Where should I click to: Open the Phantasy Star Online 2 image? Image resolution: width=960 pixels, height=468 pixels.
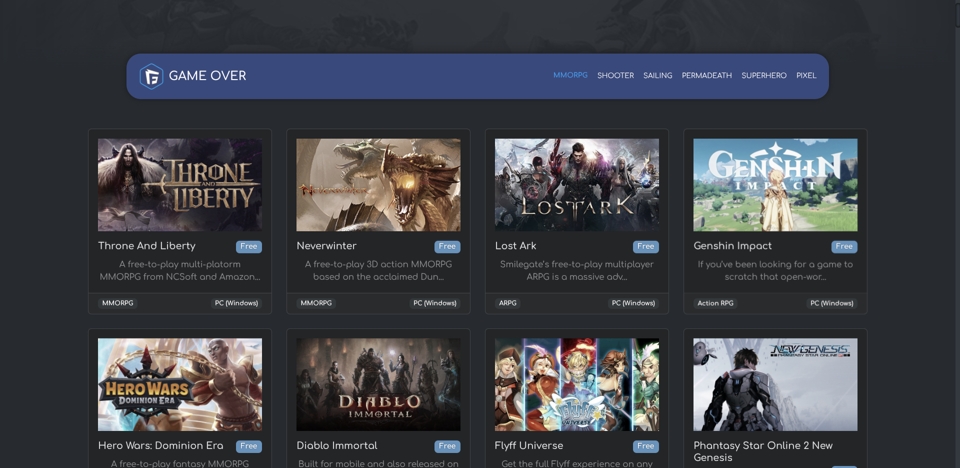tap(775, 385)
